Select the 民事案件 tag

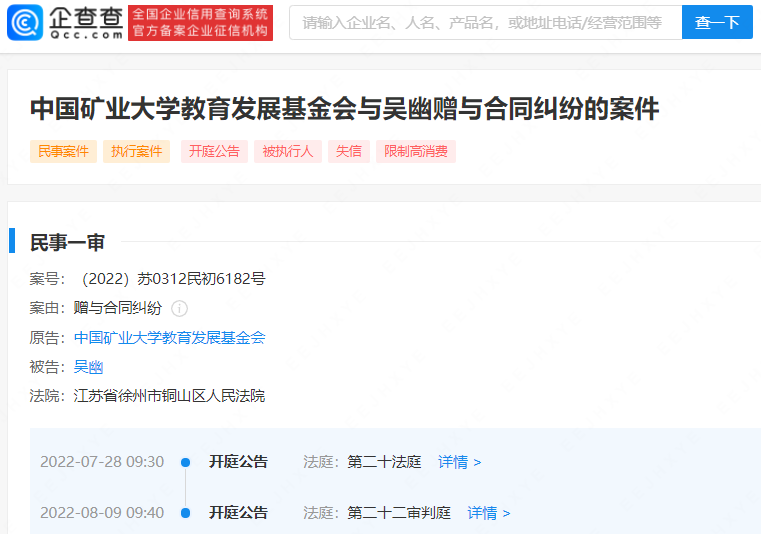point(64,151)
